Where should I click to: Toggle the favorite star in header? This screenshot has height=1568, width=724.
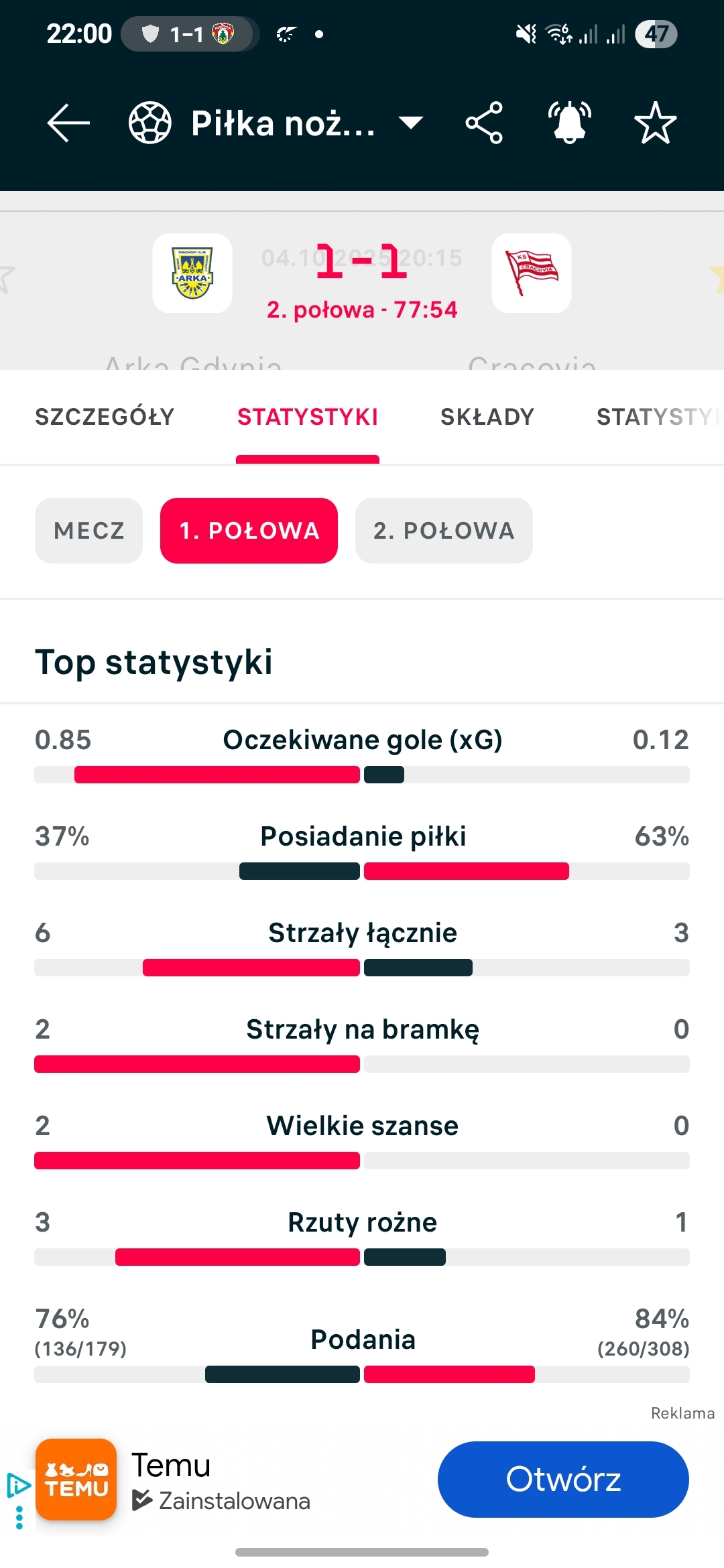(x=655, y=123)
